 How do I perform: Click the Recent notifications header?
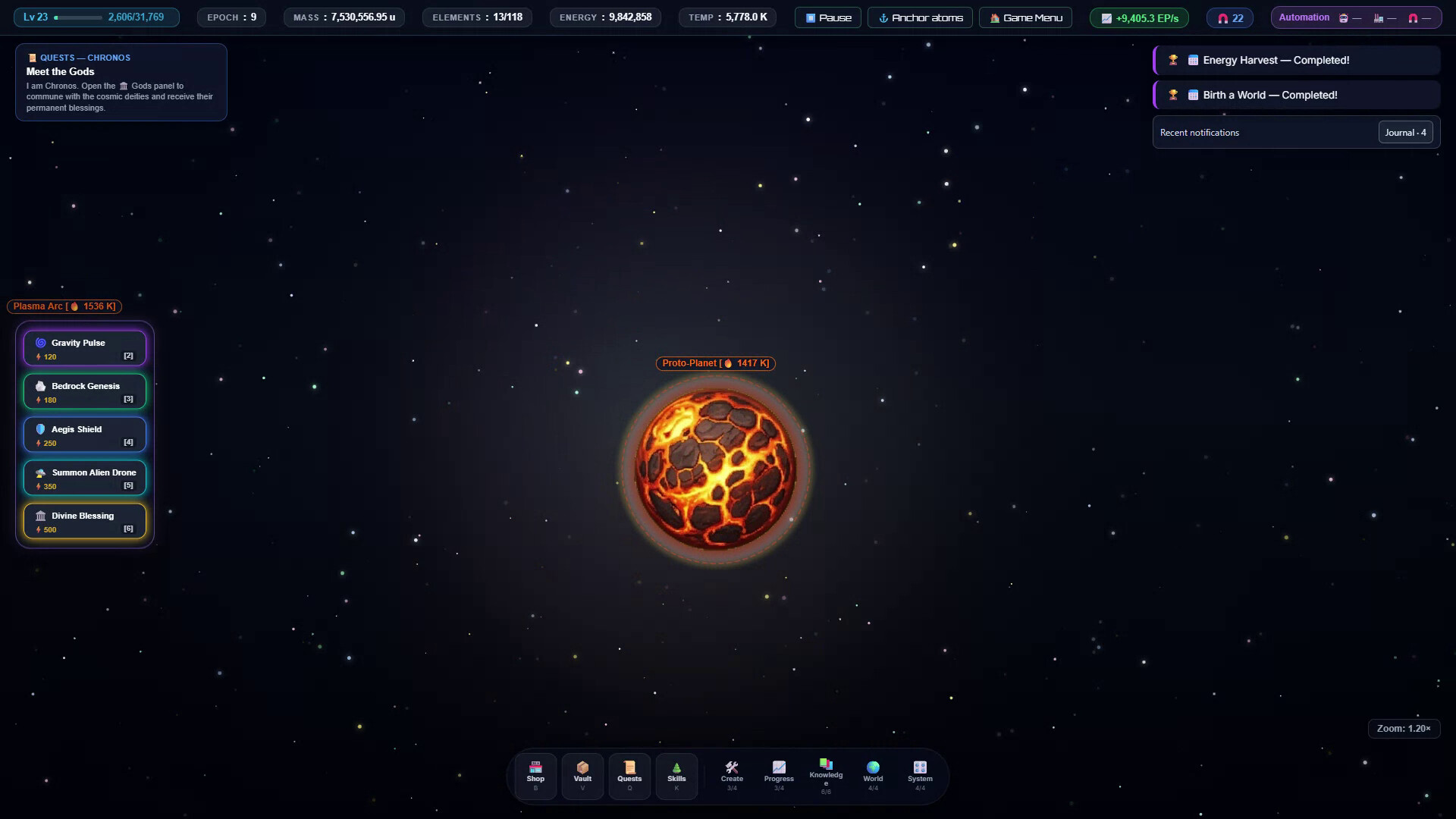click(1200, 133)
